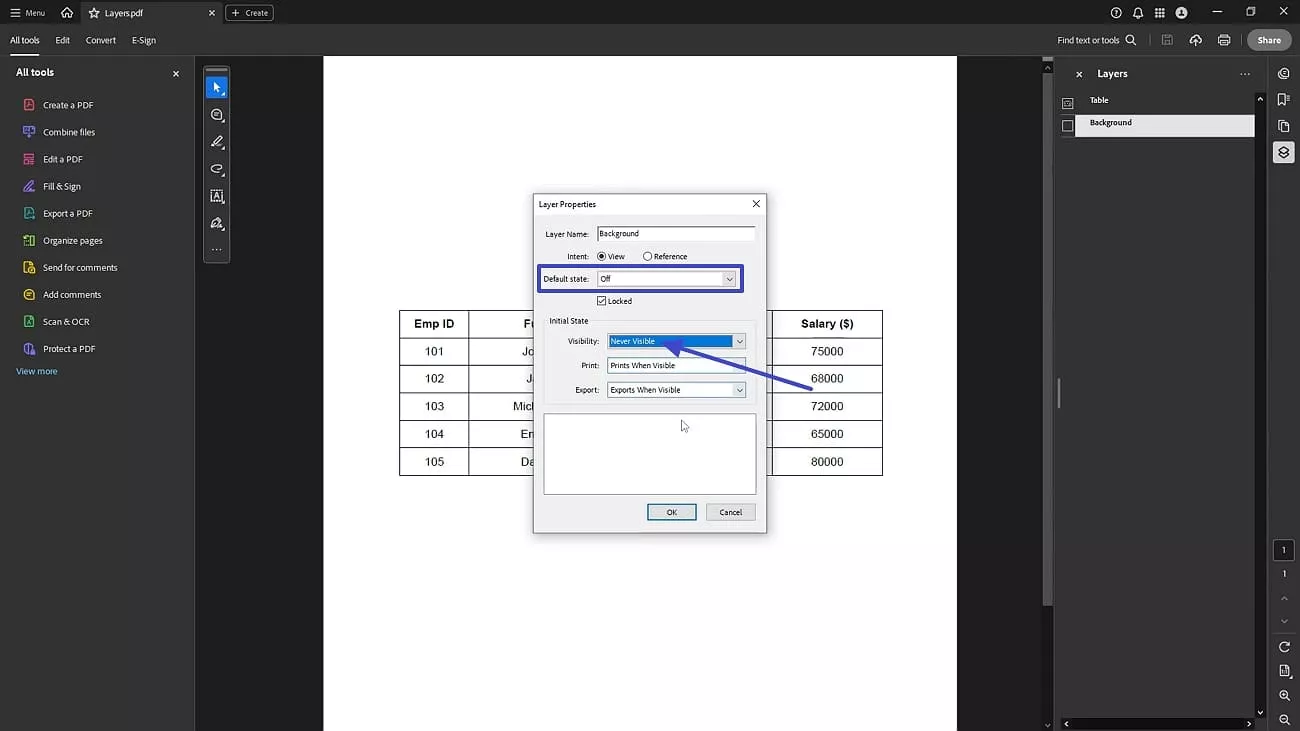Enable the Locked checkbox
1300x731 pixels.
(604, 300)
